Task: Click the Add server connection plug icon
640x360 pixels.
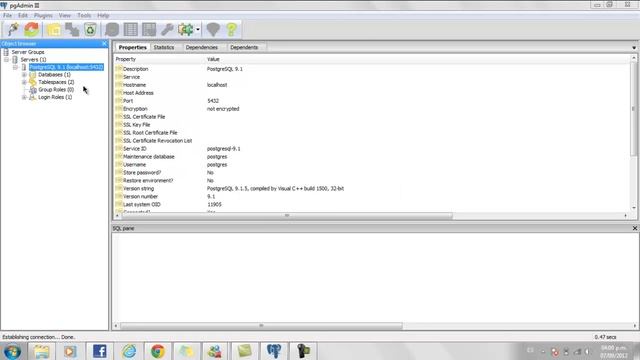Action: (13, 29)
